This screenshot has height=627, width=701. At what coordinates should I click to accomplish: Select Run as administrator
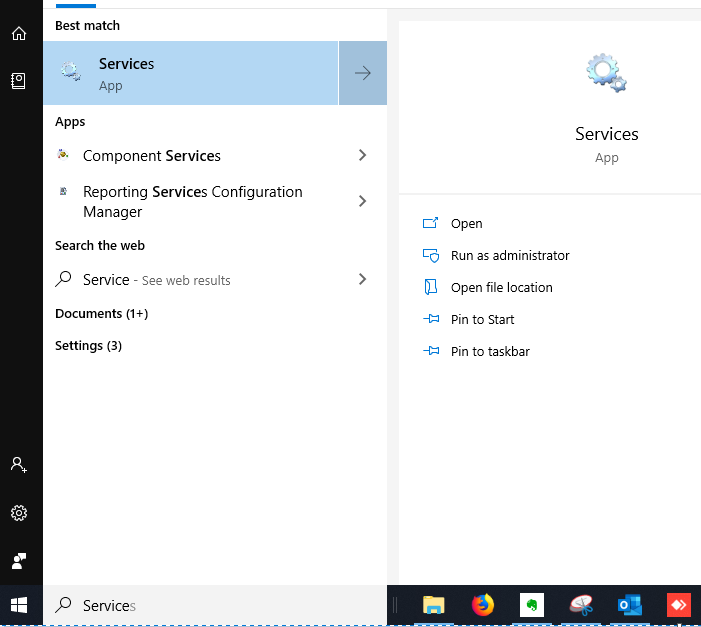509,255
